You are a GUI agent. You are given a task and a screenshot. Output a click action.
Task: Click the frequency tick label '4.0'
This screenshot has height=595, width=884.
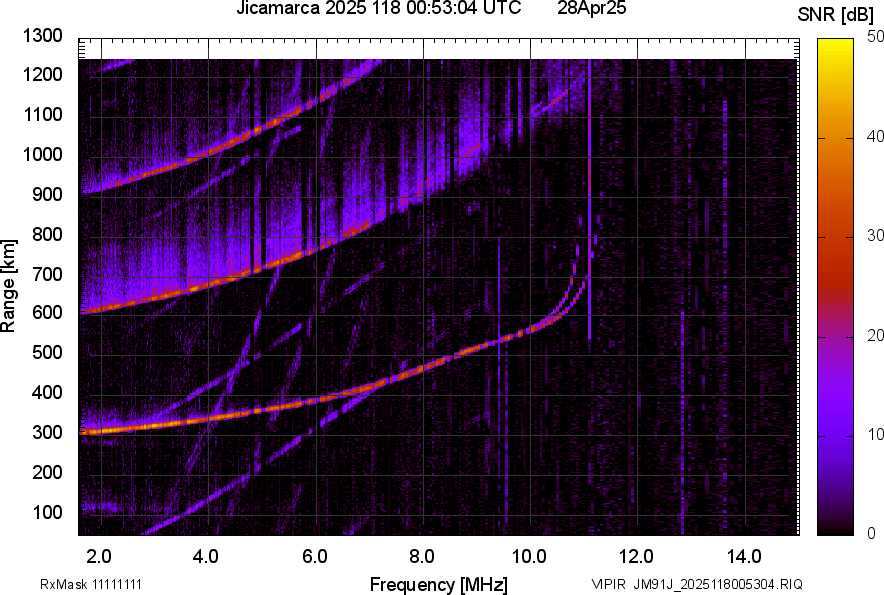[x=206, y=557]
